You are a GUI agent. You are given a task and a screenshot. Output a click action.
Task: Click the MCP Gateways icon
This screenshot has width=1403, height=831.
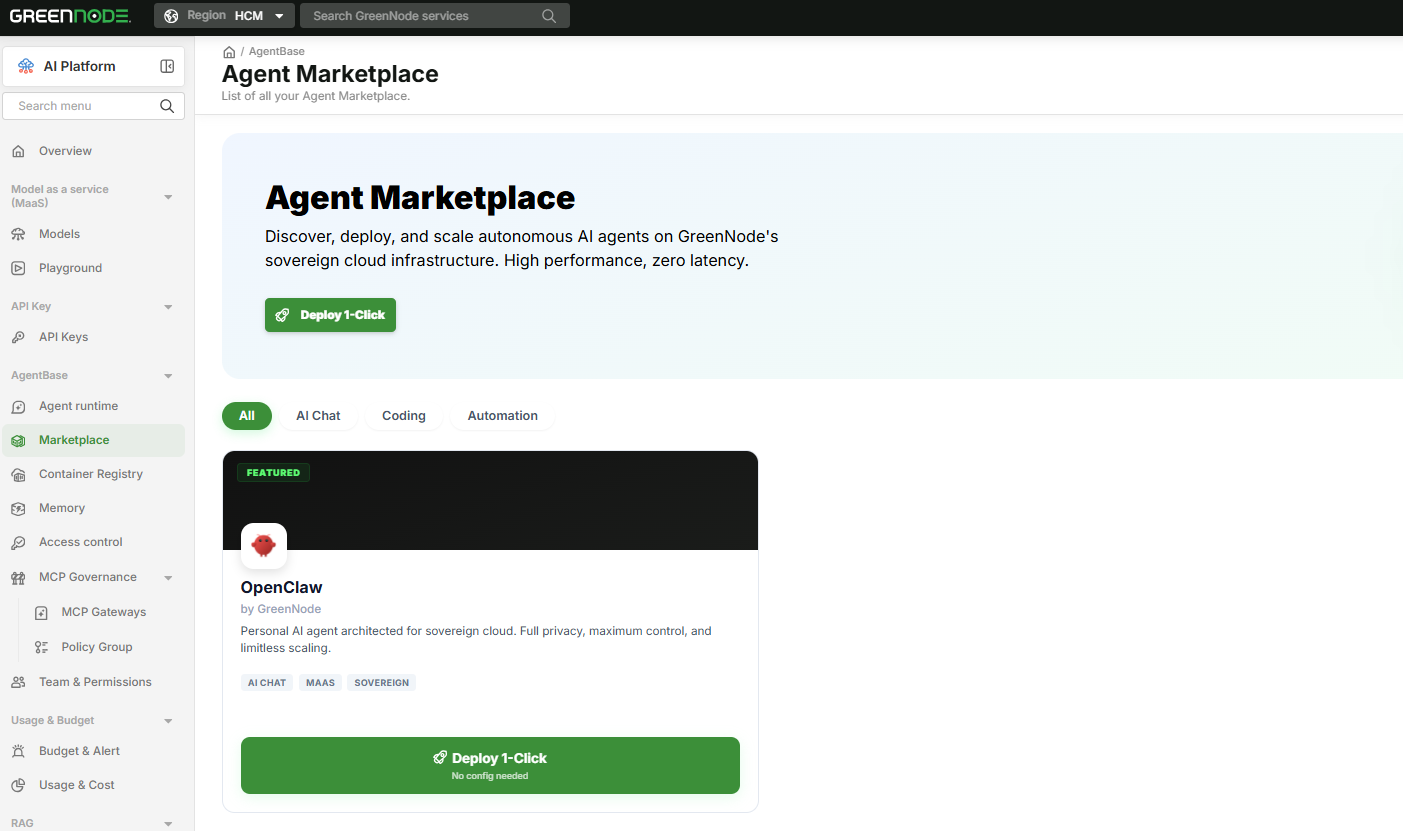[x=41, y=612]
